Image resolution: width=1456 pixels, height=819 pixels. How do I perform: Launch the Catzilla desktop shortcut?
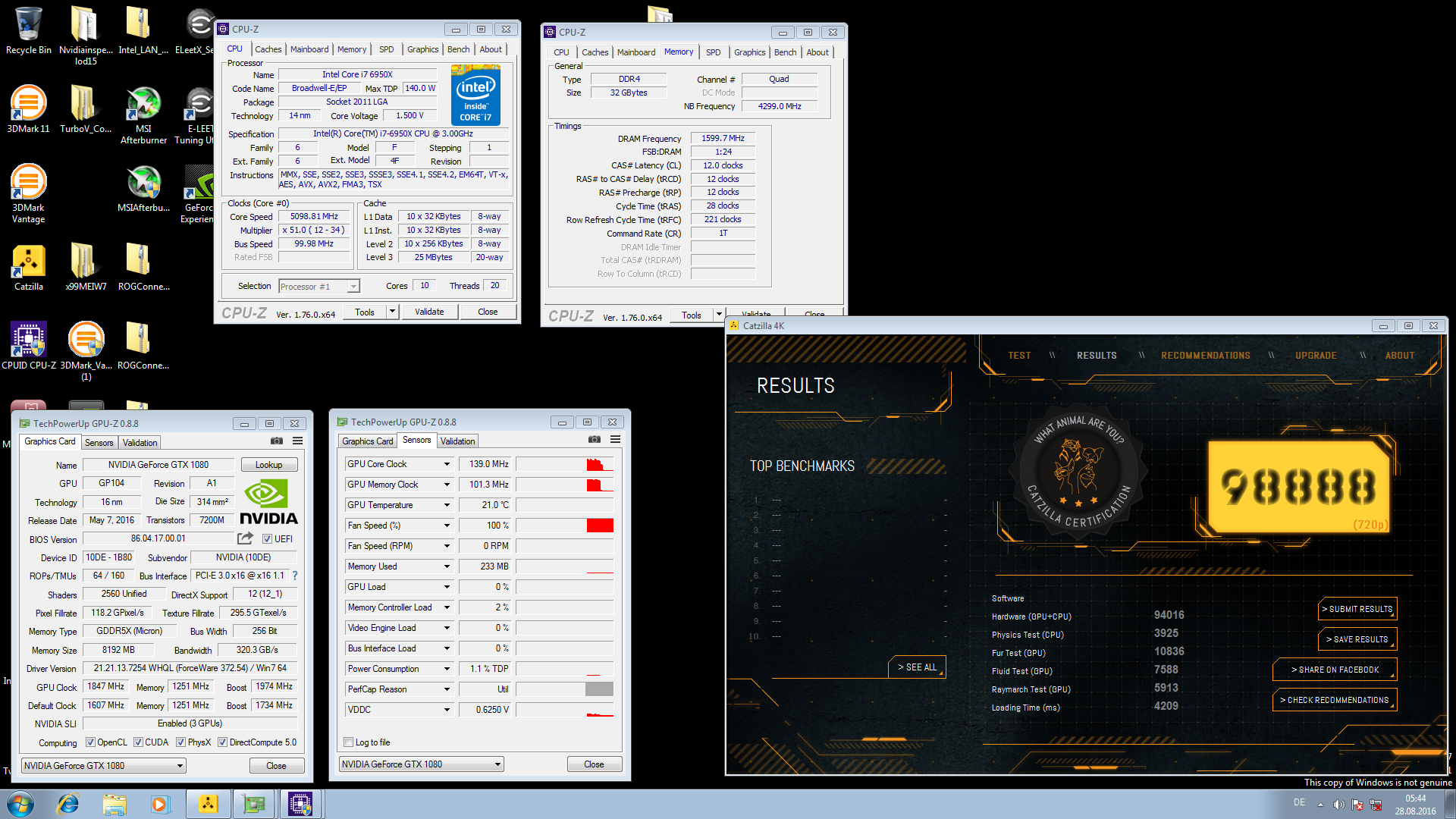pyautogui.click(x=28, y=266)
